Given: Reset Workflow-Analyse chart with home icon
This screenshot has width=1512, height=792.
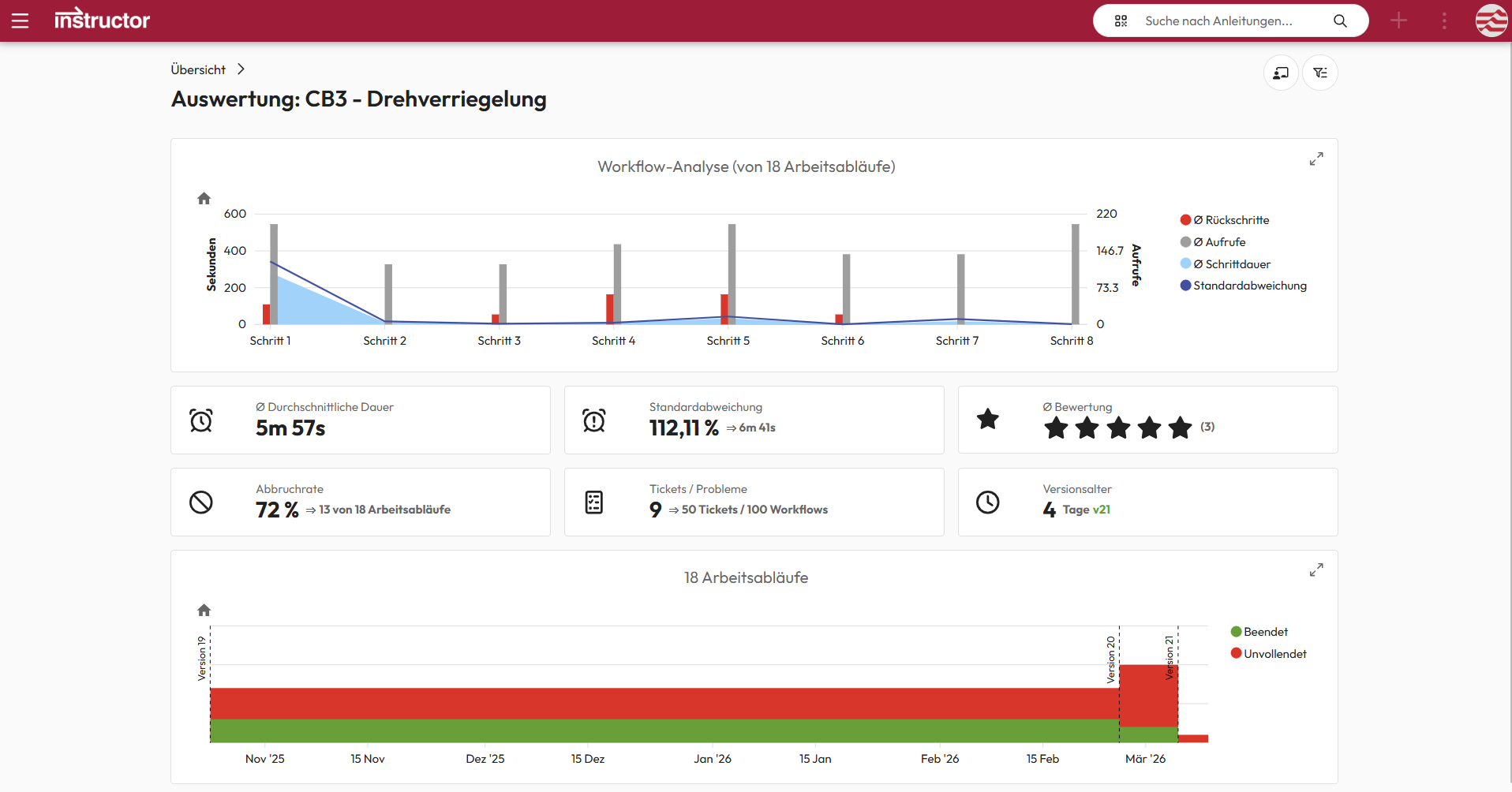Looking at the screenshot, I should coord(204,199).
